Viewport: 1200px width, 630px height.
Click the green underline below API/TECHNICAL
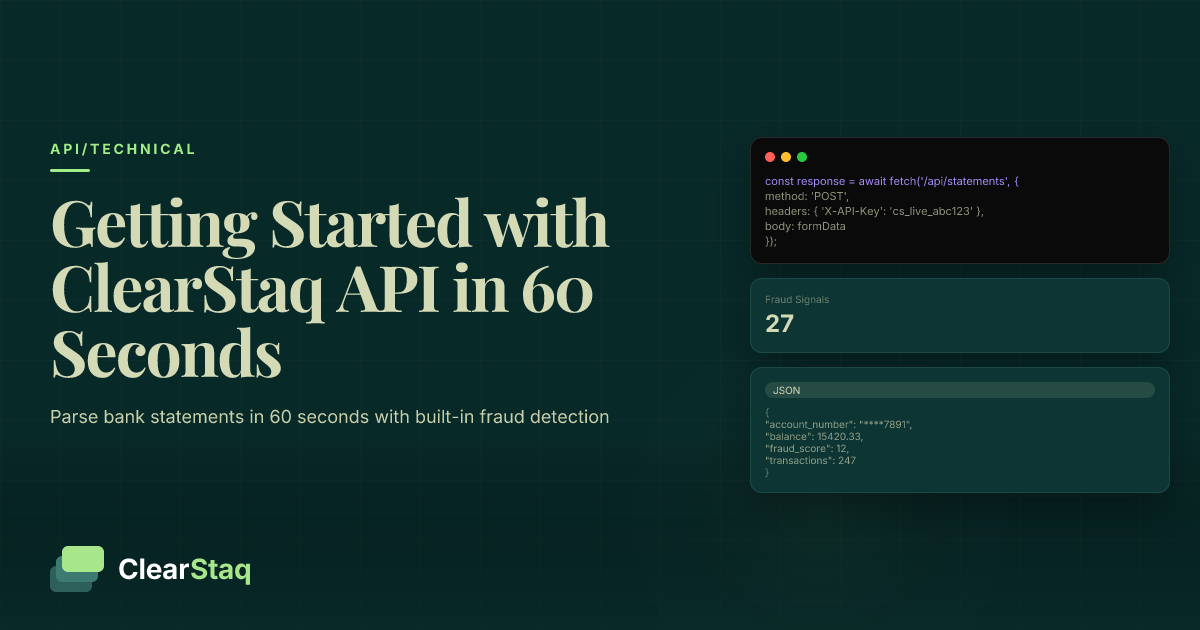pos(70,170)
